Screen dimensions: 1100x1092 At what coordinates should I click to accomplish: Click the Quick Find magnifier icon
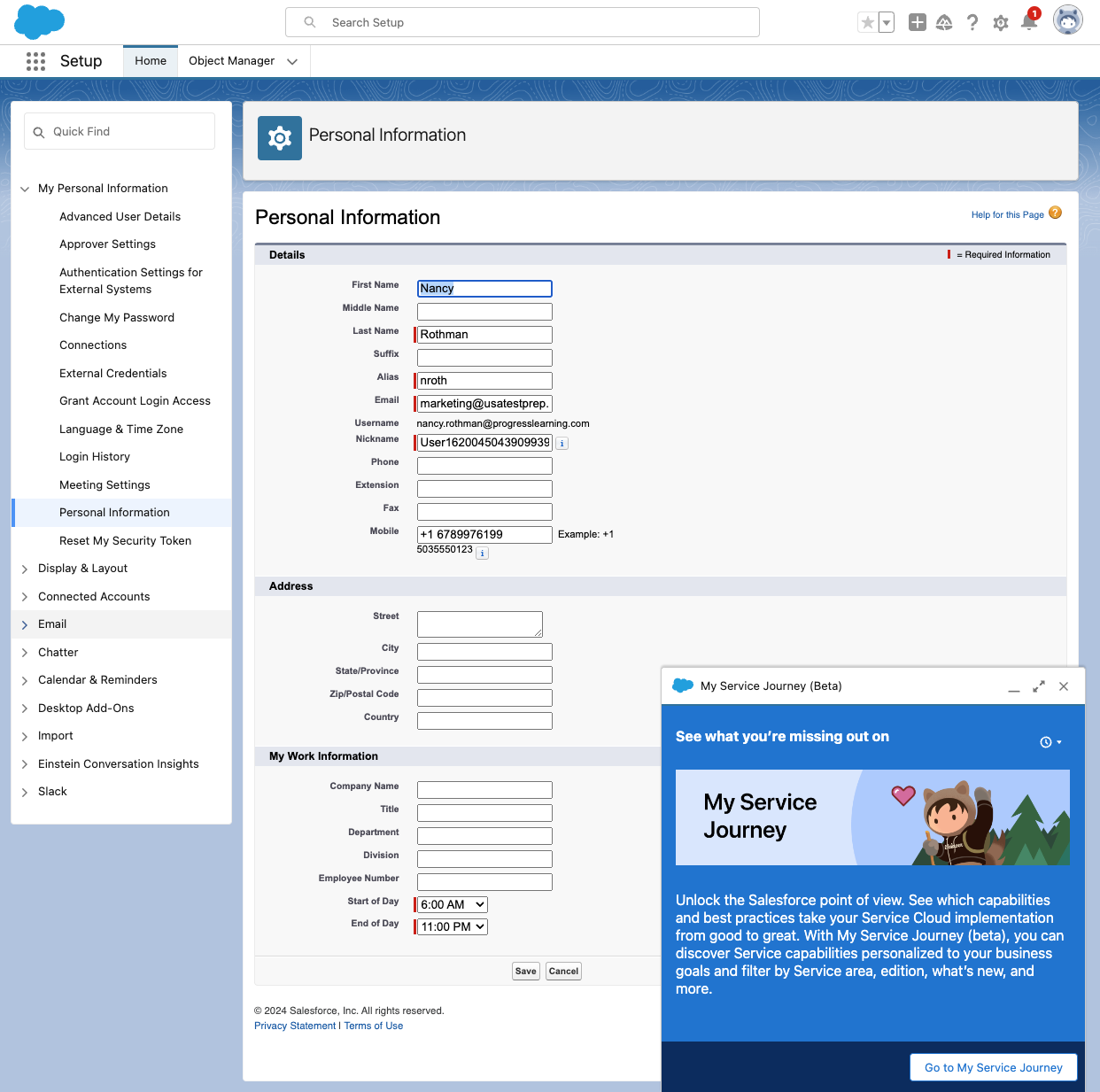click(39, 132)
